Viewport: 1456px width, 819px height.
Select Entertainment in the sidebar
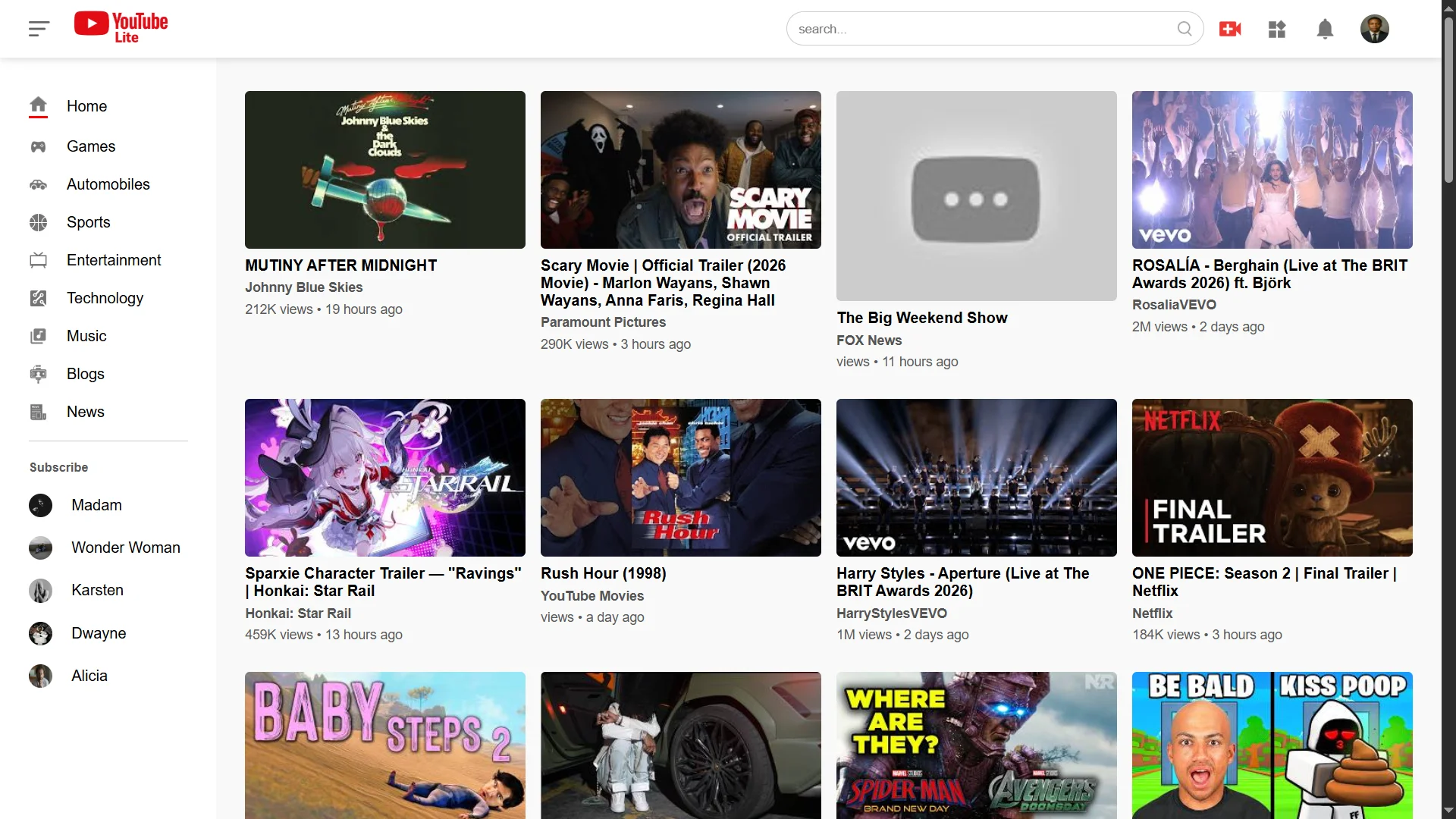(114, 260)
